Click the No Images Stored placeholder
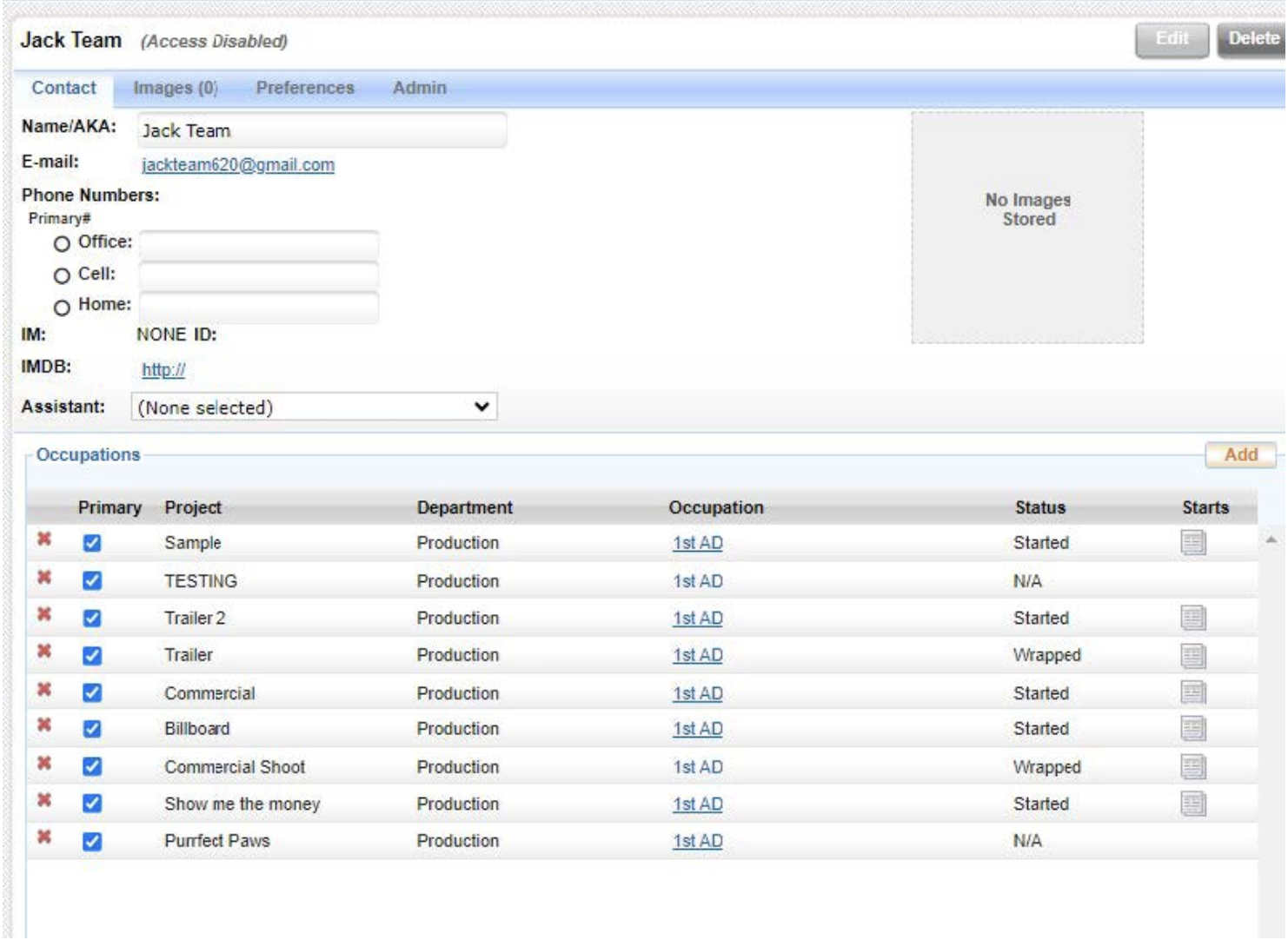Viewport: 1288px width, 940px height. [x=1027, y=228]
